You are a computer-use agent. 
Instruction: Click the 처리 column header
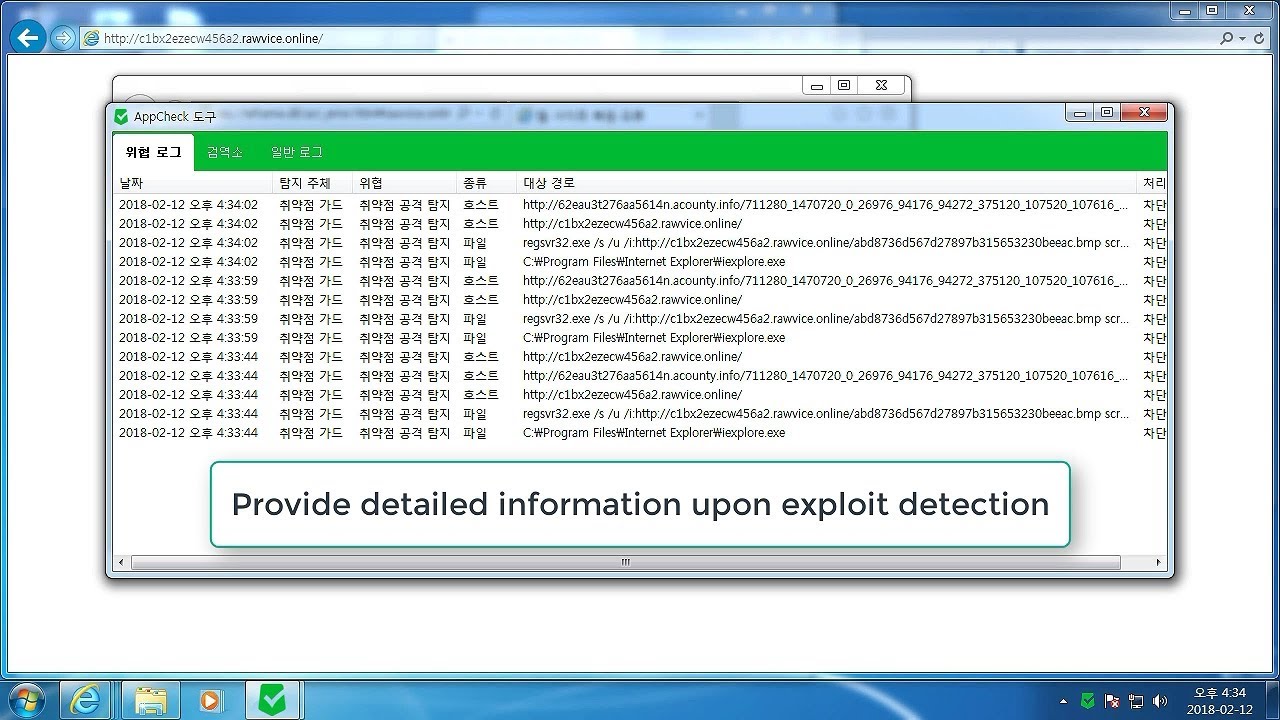coord(1153,183)
